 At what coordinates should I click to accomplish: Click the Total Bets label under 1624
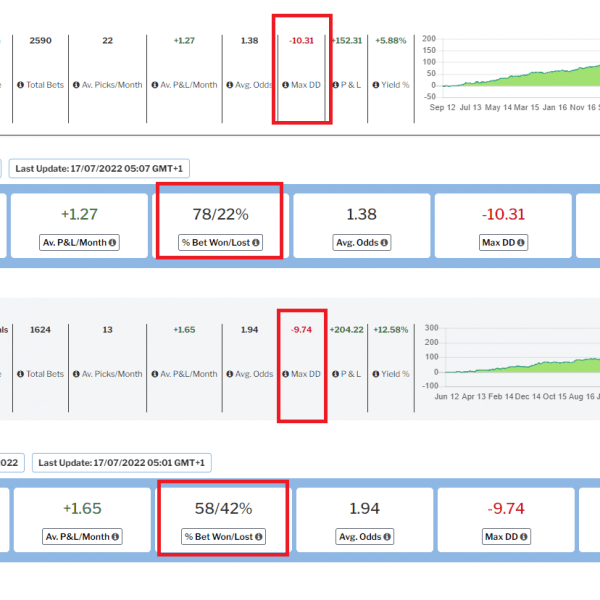tap(45, 374)
